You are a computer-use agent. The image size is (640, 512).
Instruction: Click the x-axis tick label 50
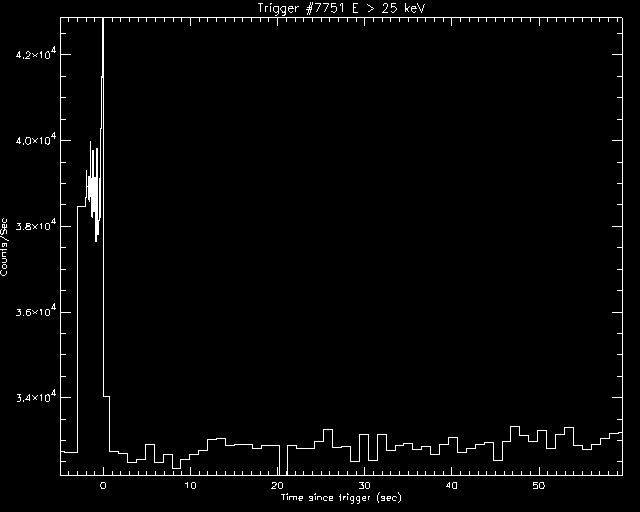539,485
